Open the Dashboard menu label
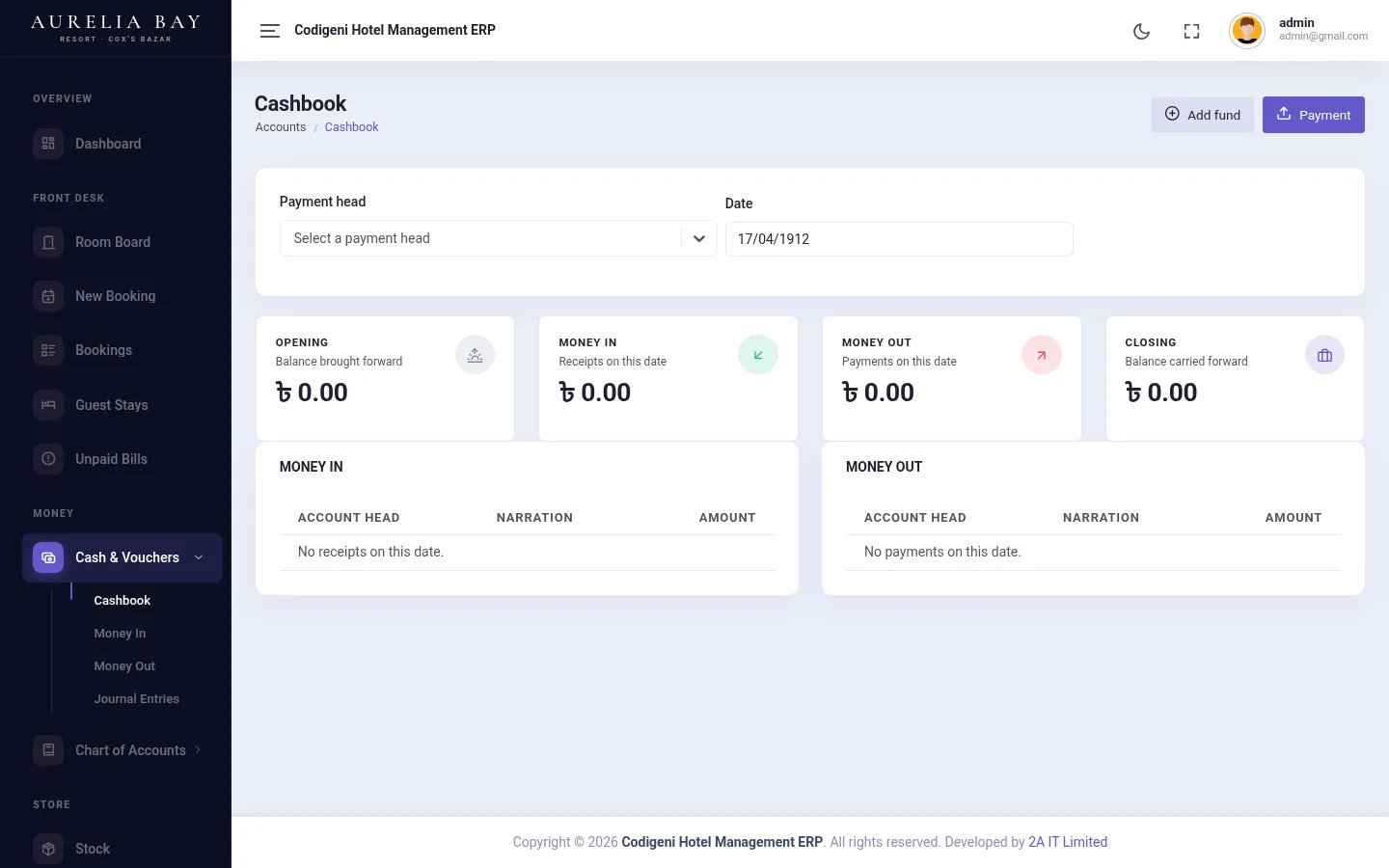 108,144
